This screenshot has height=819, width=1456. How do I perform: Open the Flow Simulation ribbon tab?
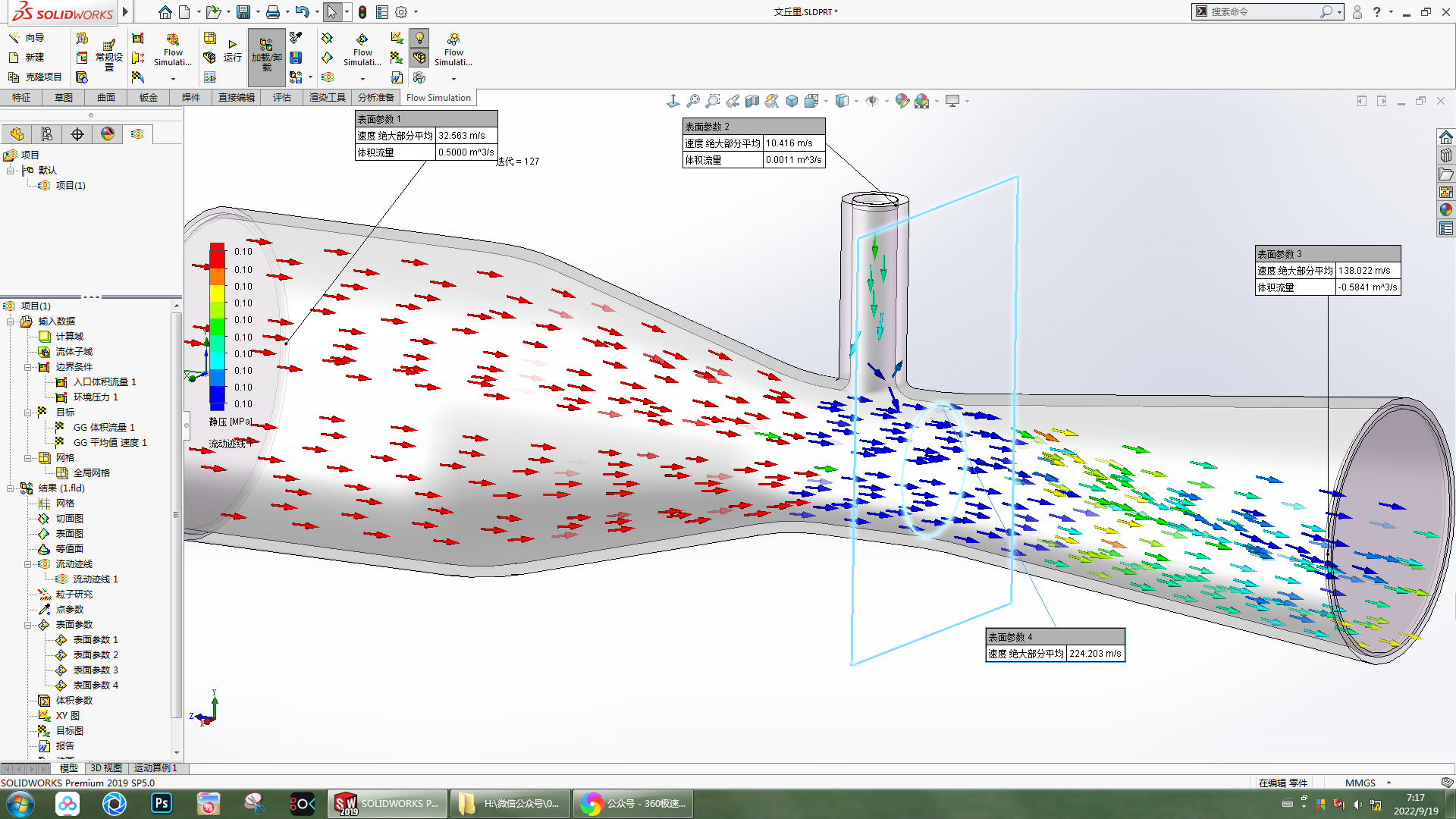[x=438, y=97]
